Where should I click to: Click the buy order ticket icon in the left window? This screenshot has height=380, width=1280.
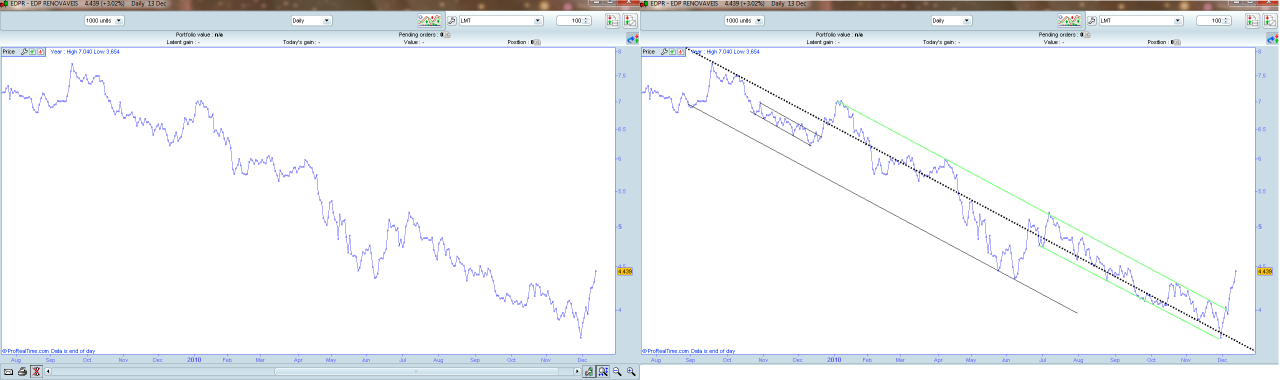click(x=613, y=21)
